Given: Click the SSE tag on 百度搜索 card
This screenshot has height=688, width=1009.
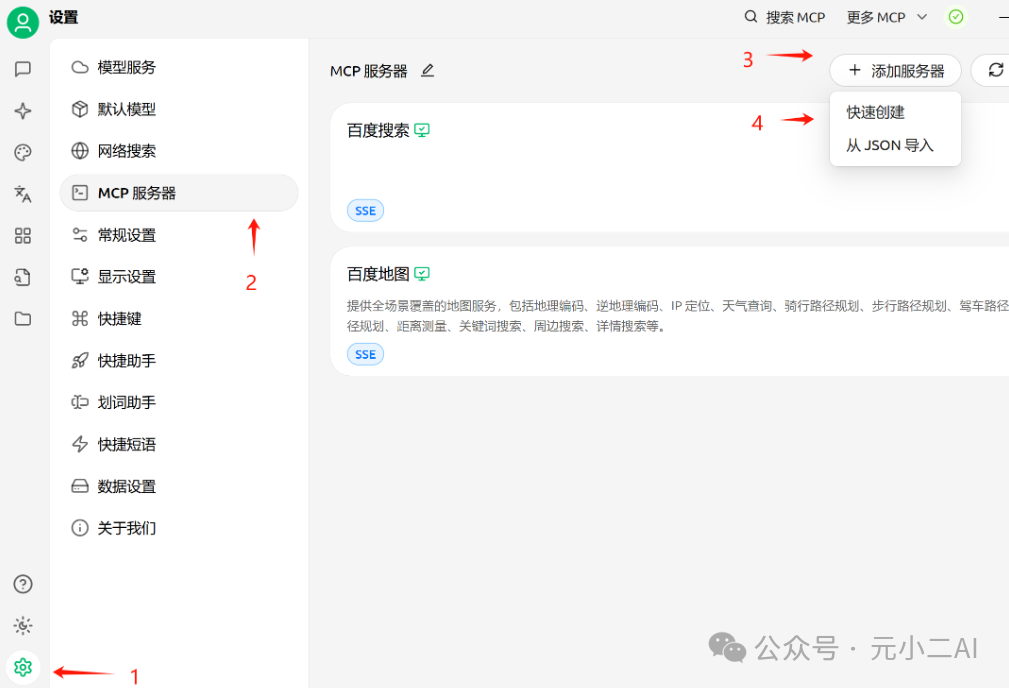Looking at the screenshot, I should tap(366, 210).
